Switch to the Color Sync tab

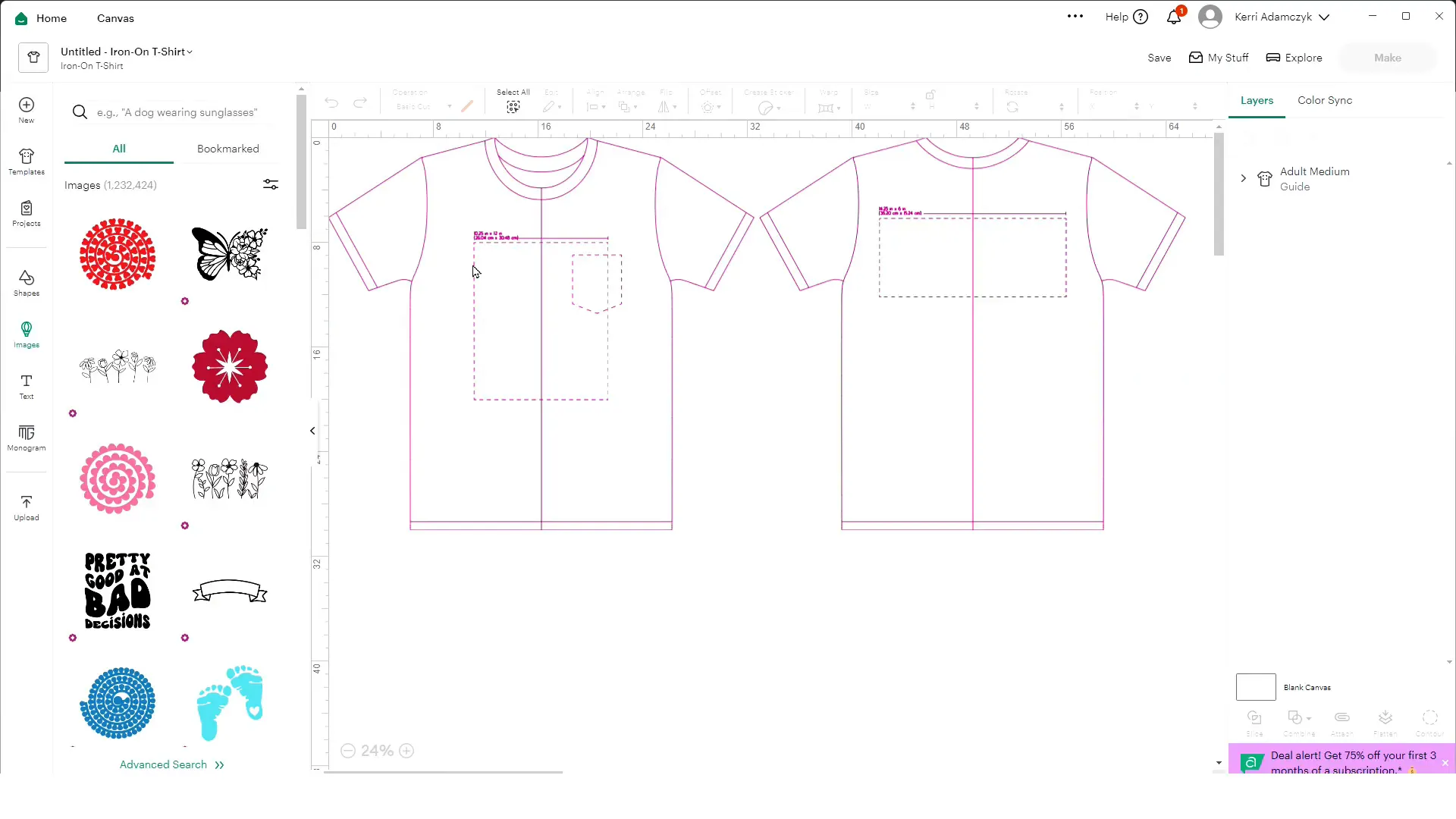point(1324,100)
